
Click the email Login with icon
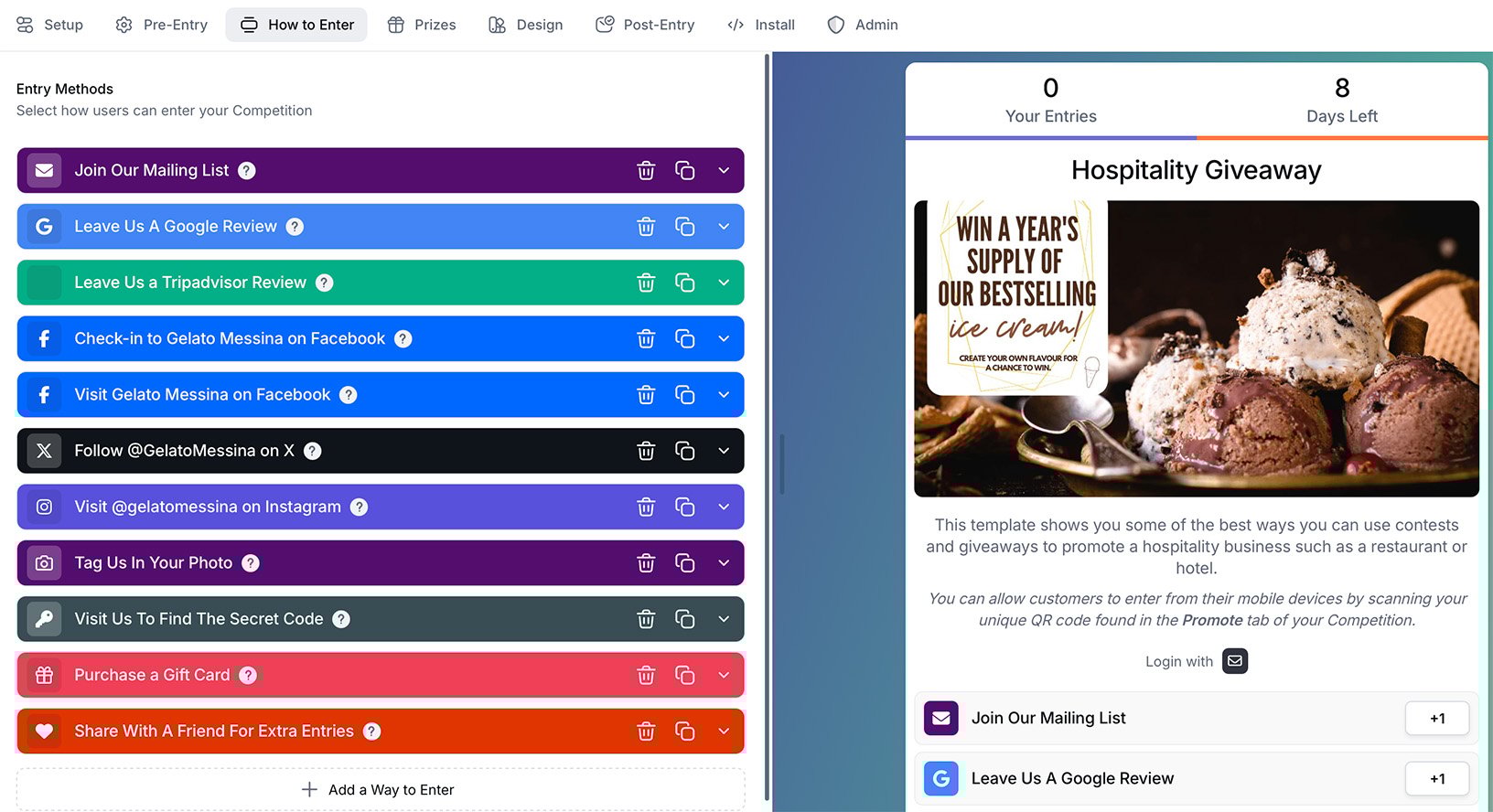click(1235, 660)
